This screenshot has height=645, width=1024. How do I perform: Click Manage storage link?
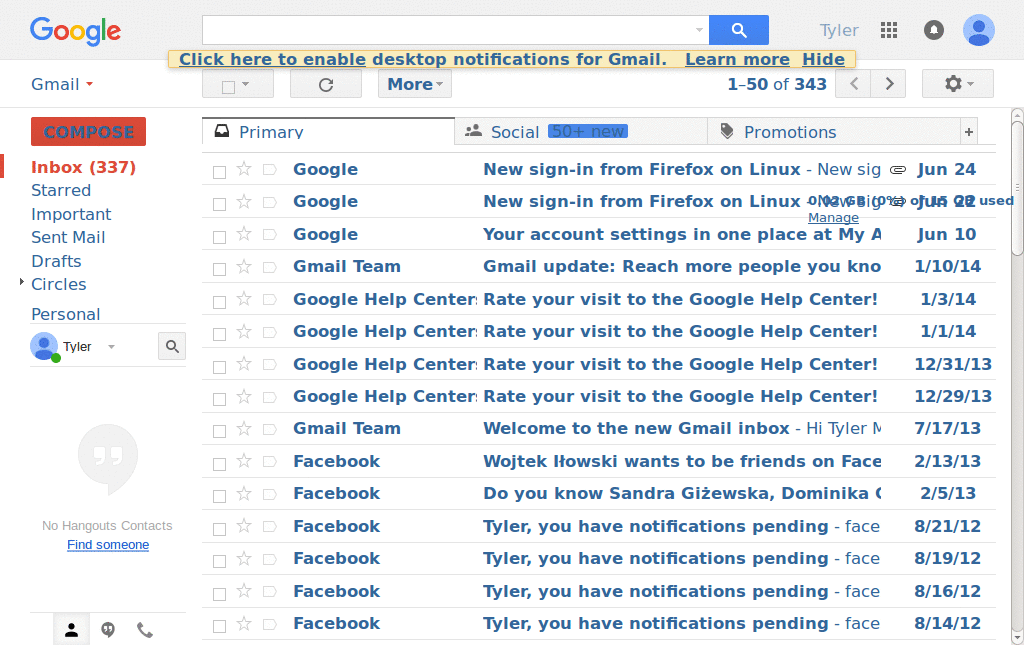[x=833, y=218]
